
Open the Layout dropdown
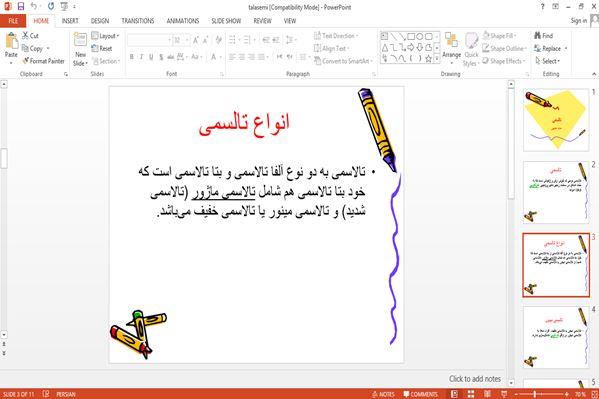click(x=106, y=36)
